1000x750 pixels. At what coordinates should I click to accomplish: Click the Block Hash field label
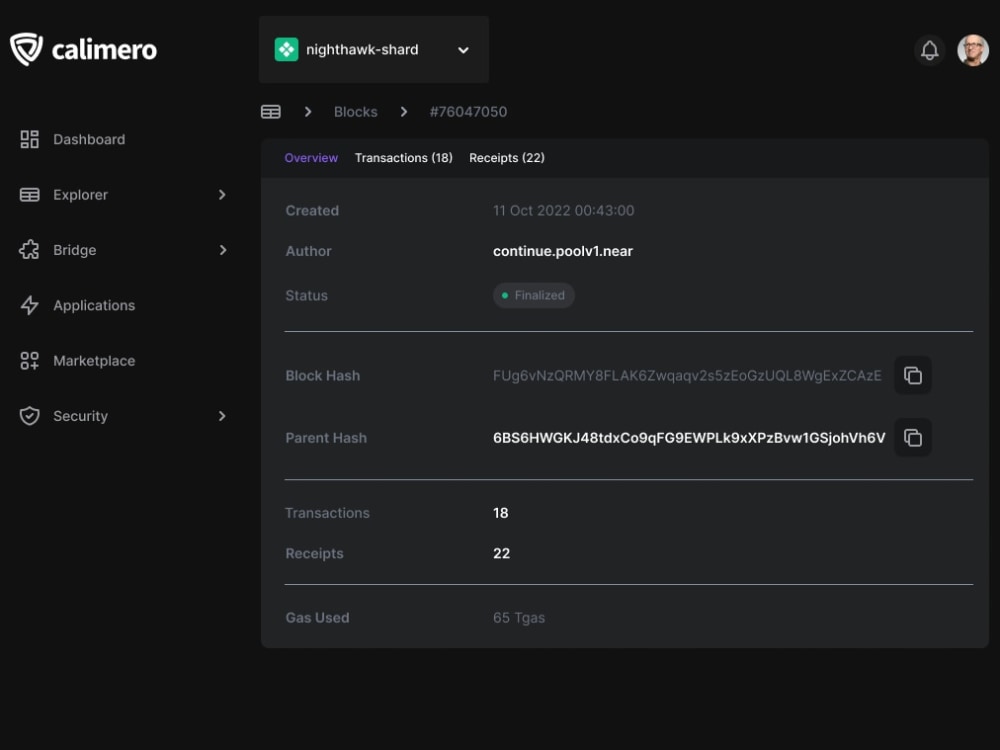[323, 376]
